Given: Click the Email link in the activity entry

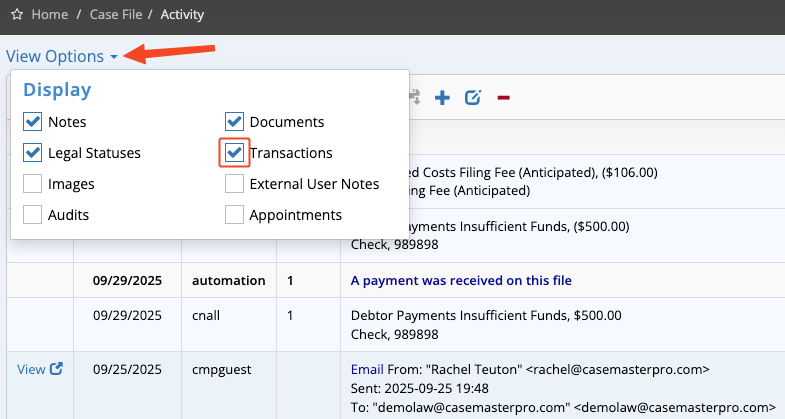Looking at the screenshot, I should click(366, 369).
